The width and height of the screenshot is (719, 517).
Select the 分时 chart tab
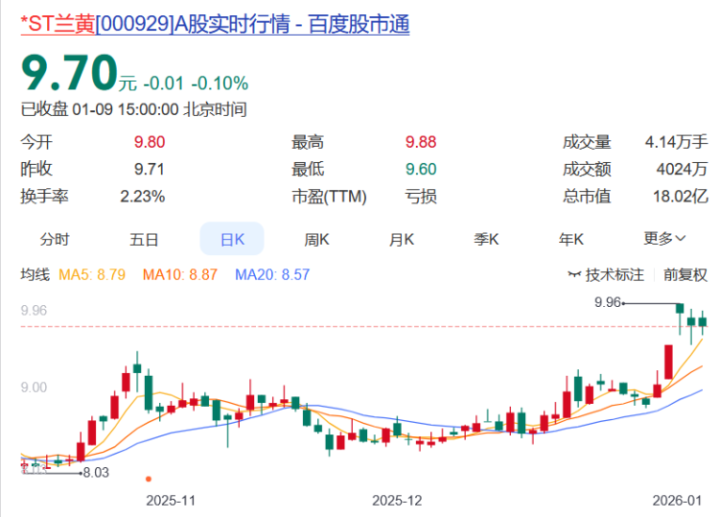coord(55,239)
